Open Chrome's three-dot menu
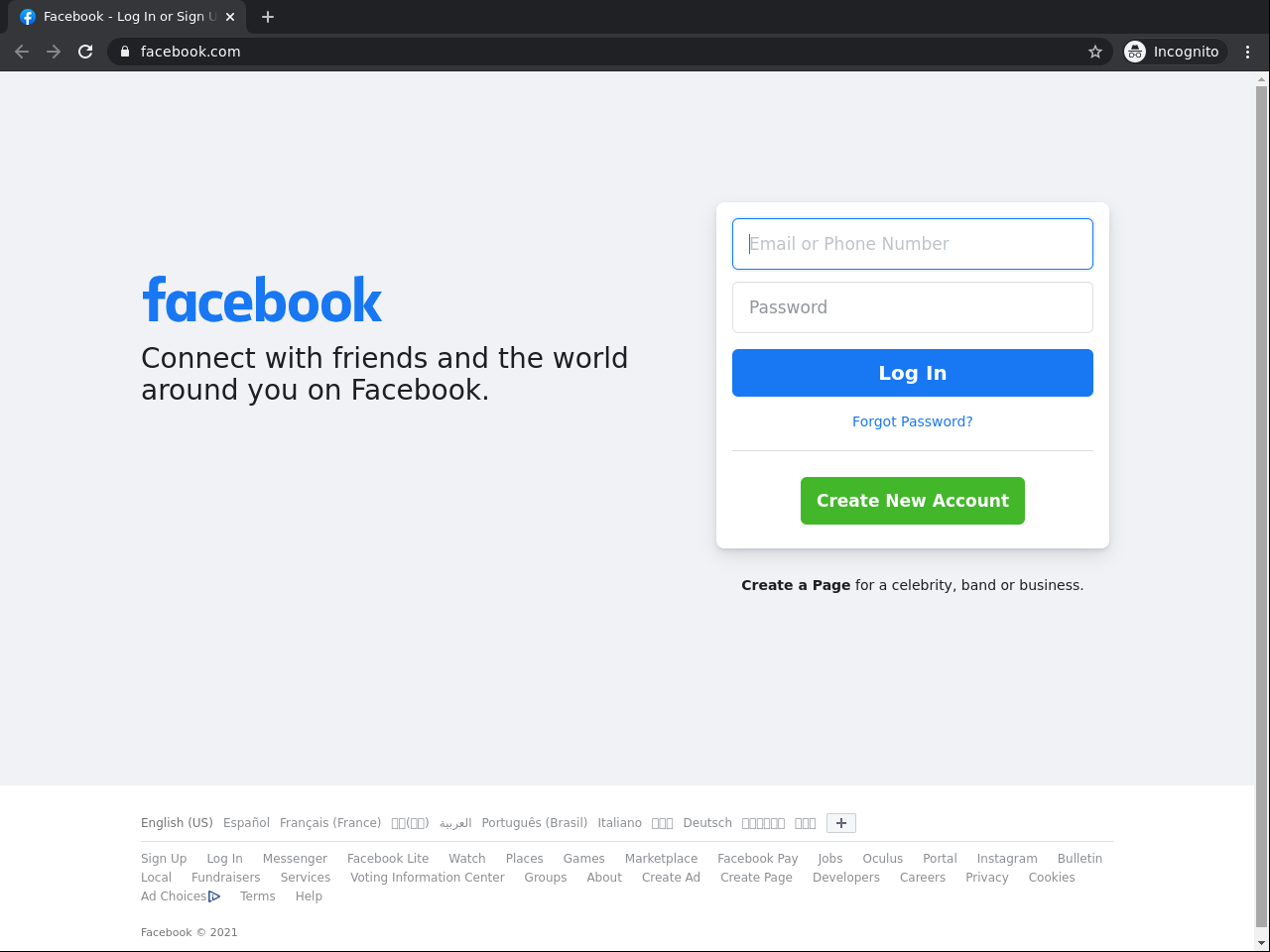 (1248, 52)
